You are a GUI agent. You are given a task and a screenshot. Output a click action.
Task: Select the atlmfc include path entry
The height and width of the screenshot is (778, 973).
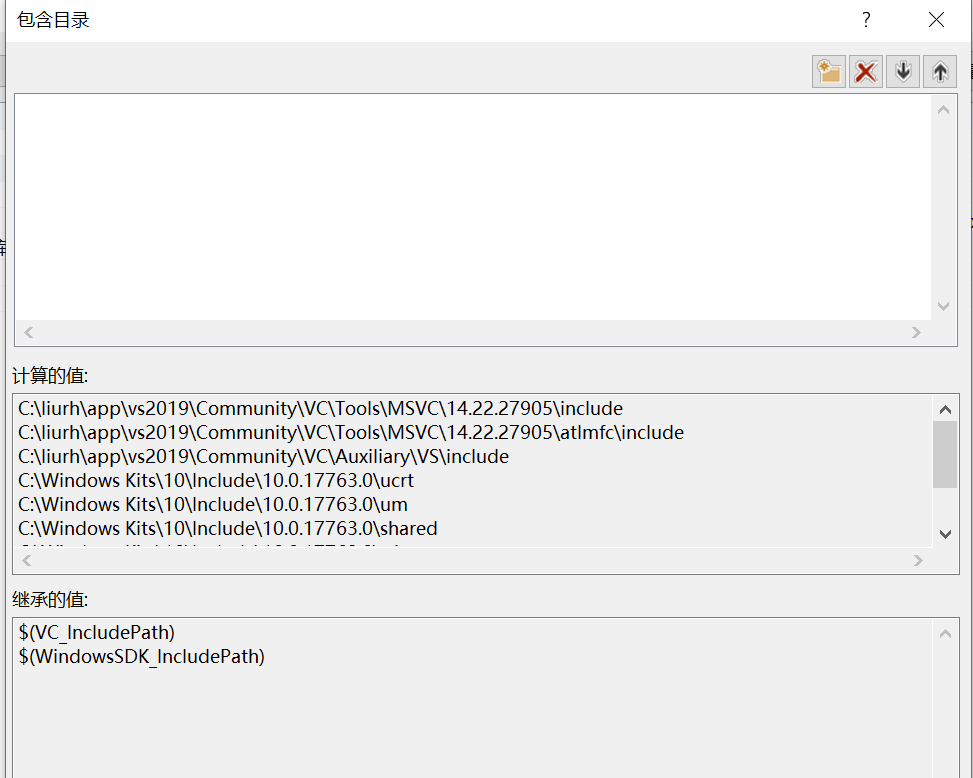pos(348,432)
